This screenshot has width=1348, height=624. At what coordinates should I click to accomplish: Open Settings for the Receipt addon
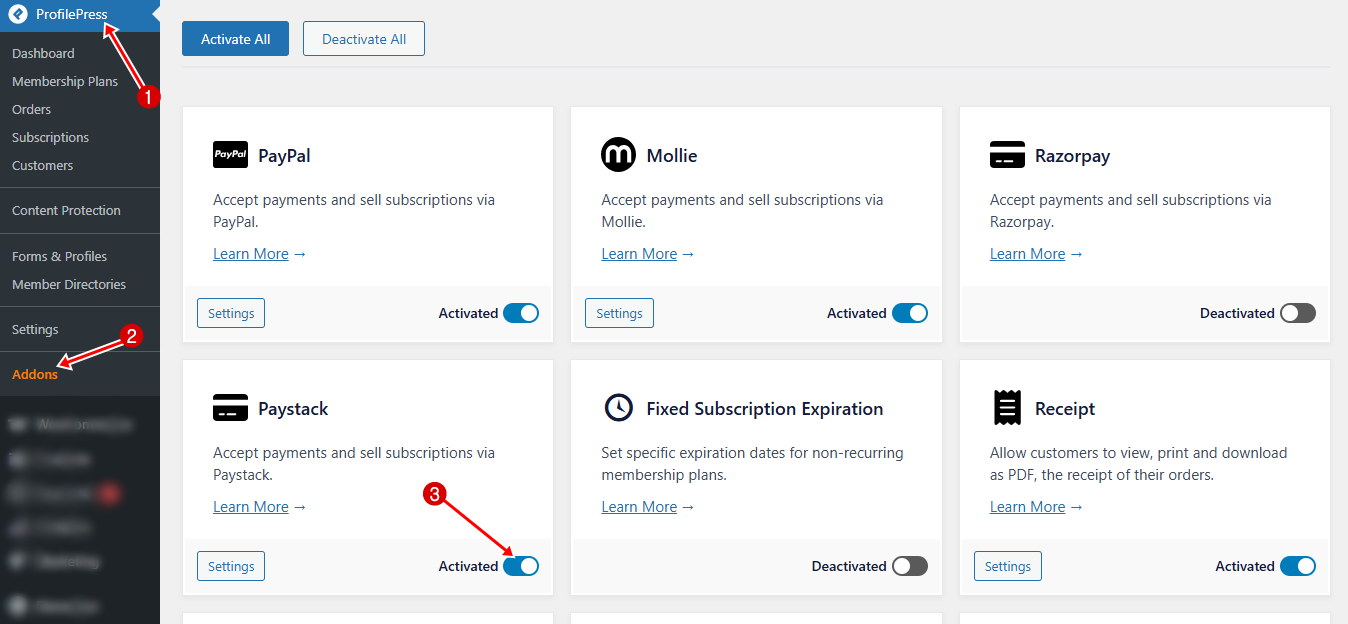pyautogui.click(x=1008, y=566)
